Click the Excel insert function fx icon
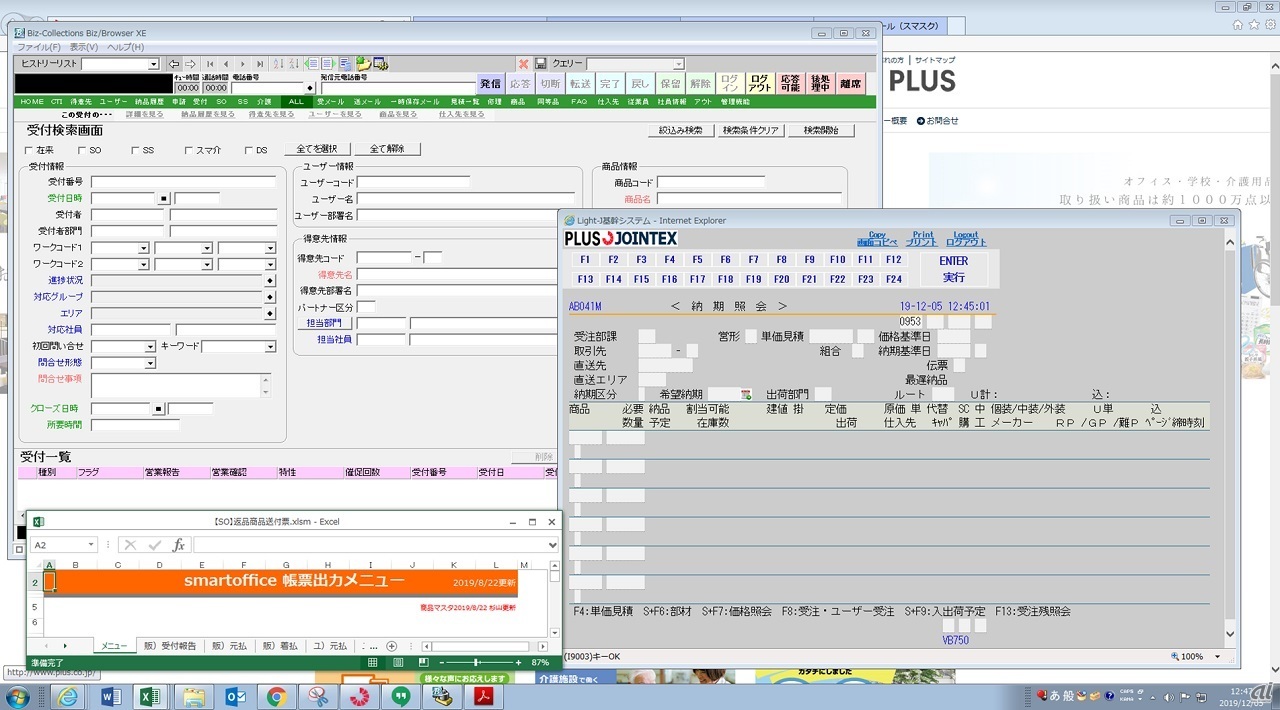 [178, 545]
